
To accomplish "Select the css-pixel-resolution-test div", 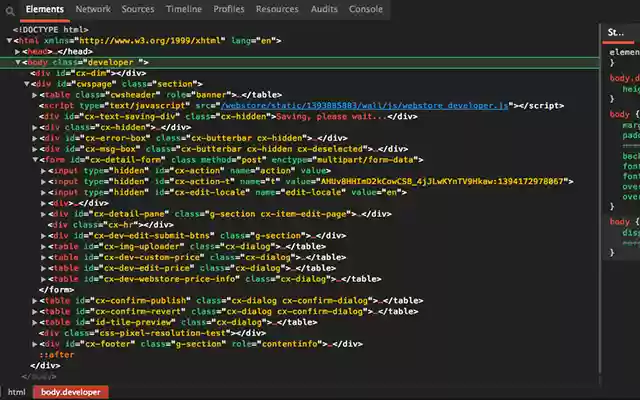I will pyautogui.click(x=153, y=333).
